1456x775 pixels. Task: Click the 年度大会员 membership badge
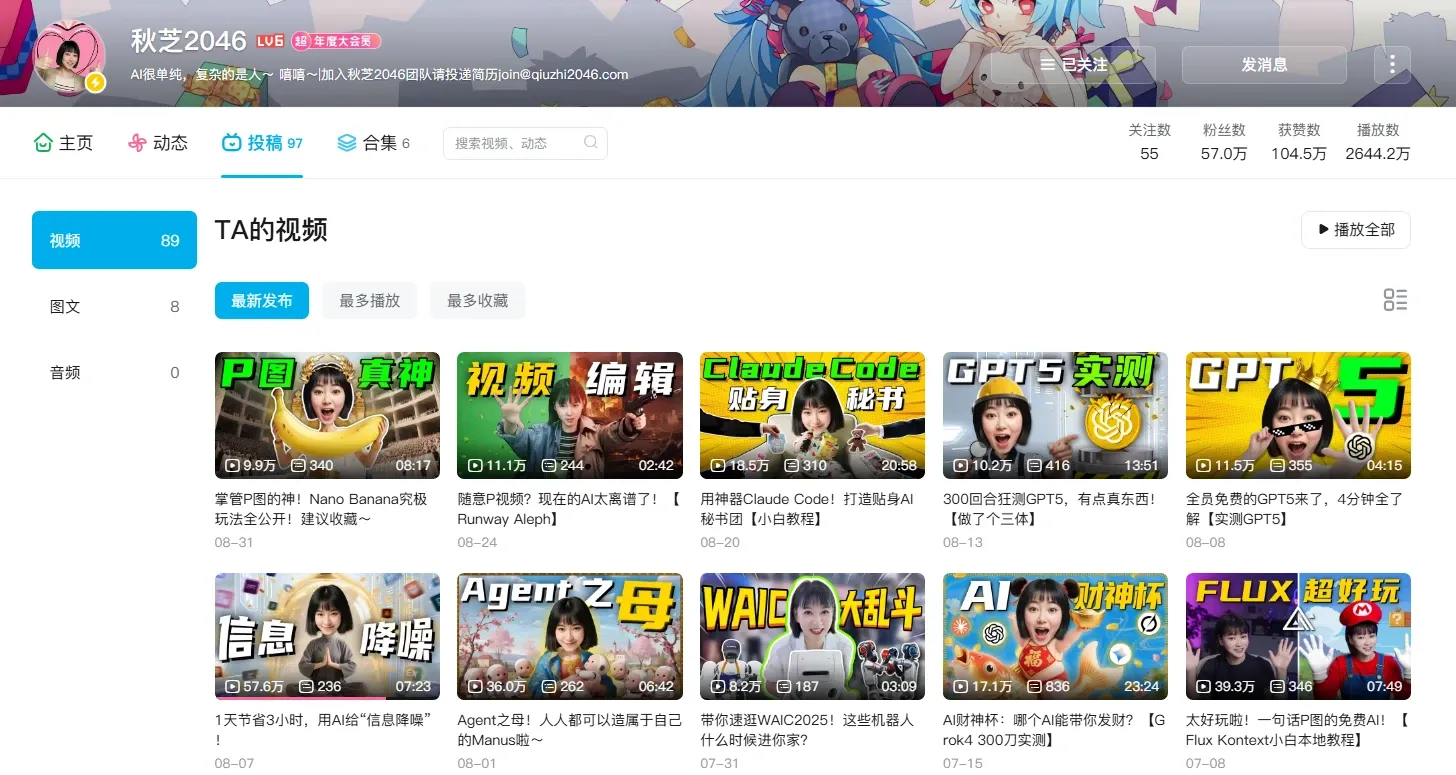[x=336, y=41]
